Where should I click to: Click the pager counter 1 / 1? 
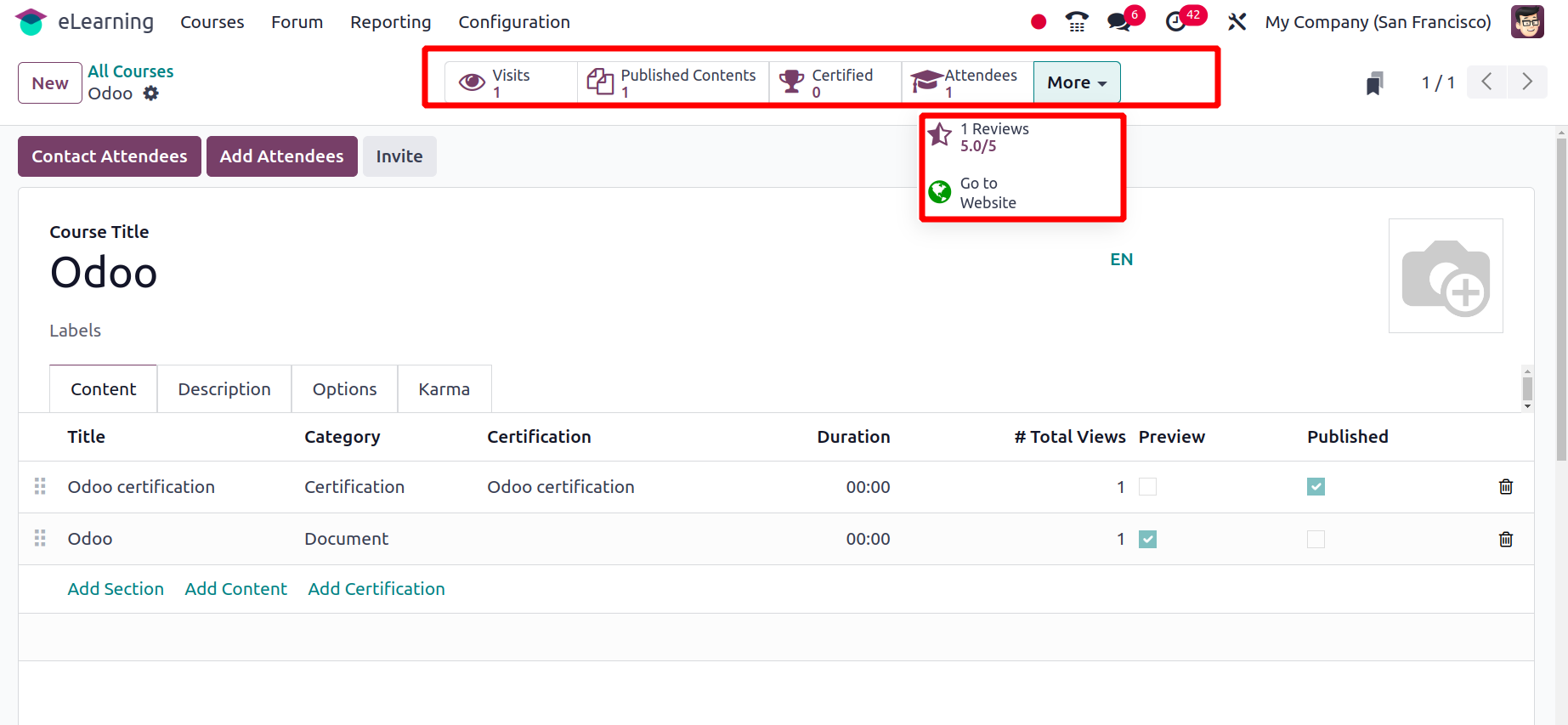click(1438, 82)
